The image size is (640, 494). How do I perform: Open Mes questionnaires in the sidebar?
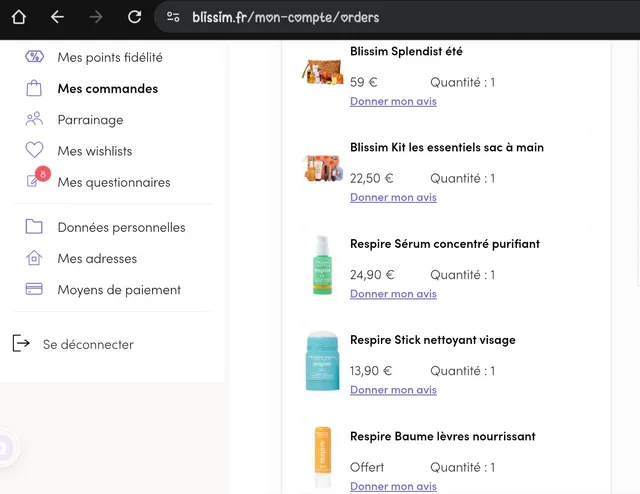tap(114, 182)
